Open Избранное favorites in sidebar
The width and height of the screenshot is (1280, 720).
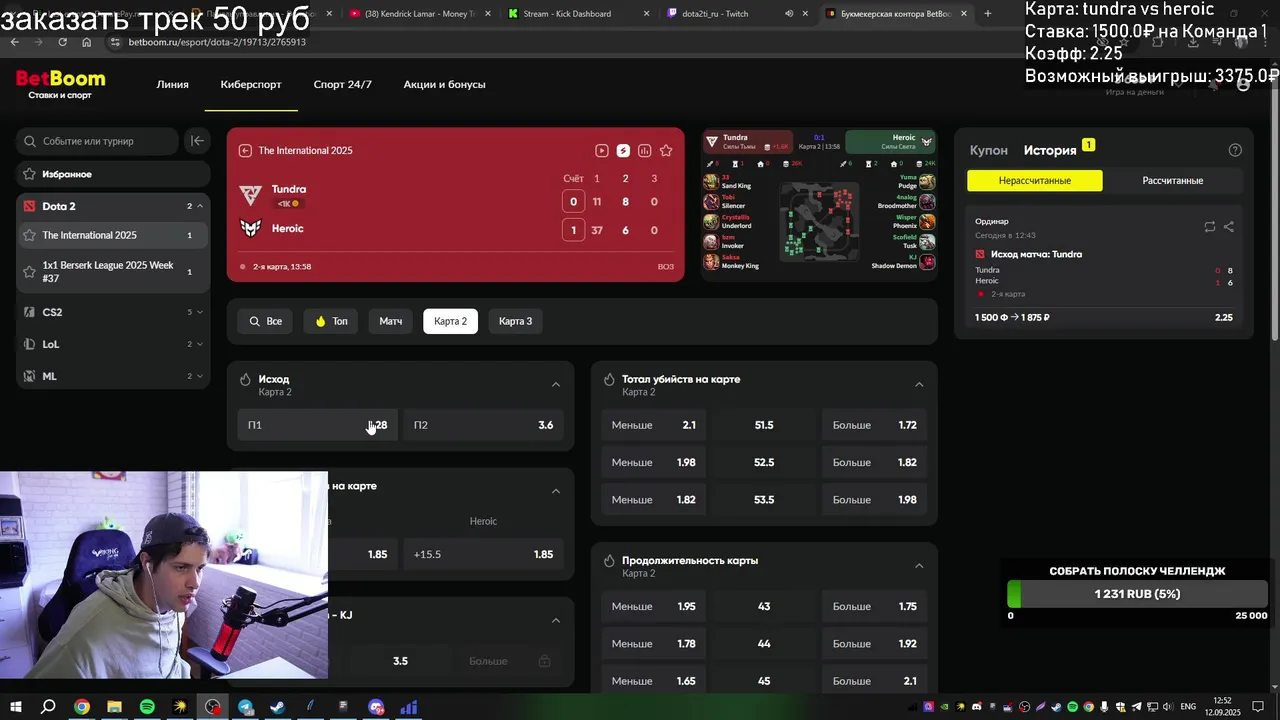coord(112,174)
